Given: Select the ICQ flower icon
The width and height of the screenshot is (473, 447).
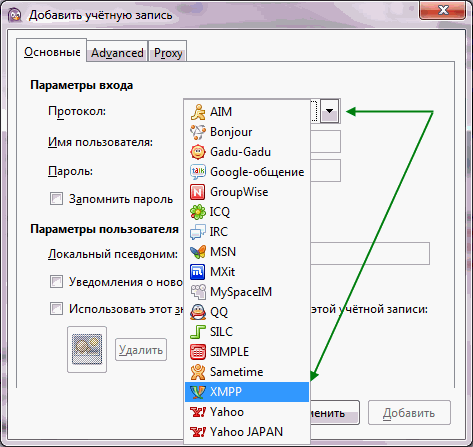Looking at the screenshot, I should [x=198, y=212].
